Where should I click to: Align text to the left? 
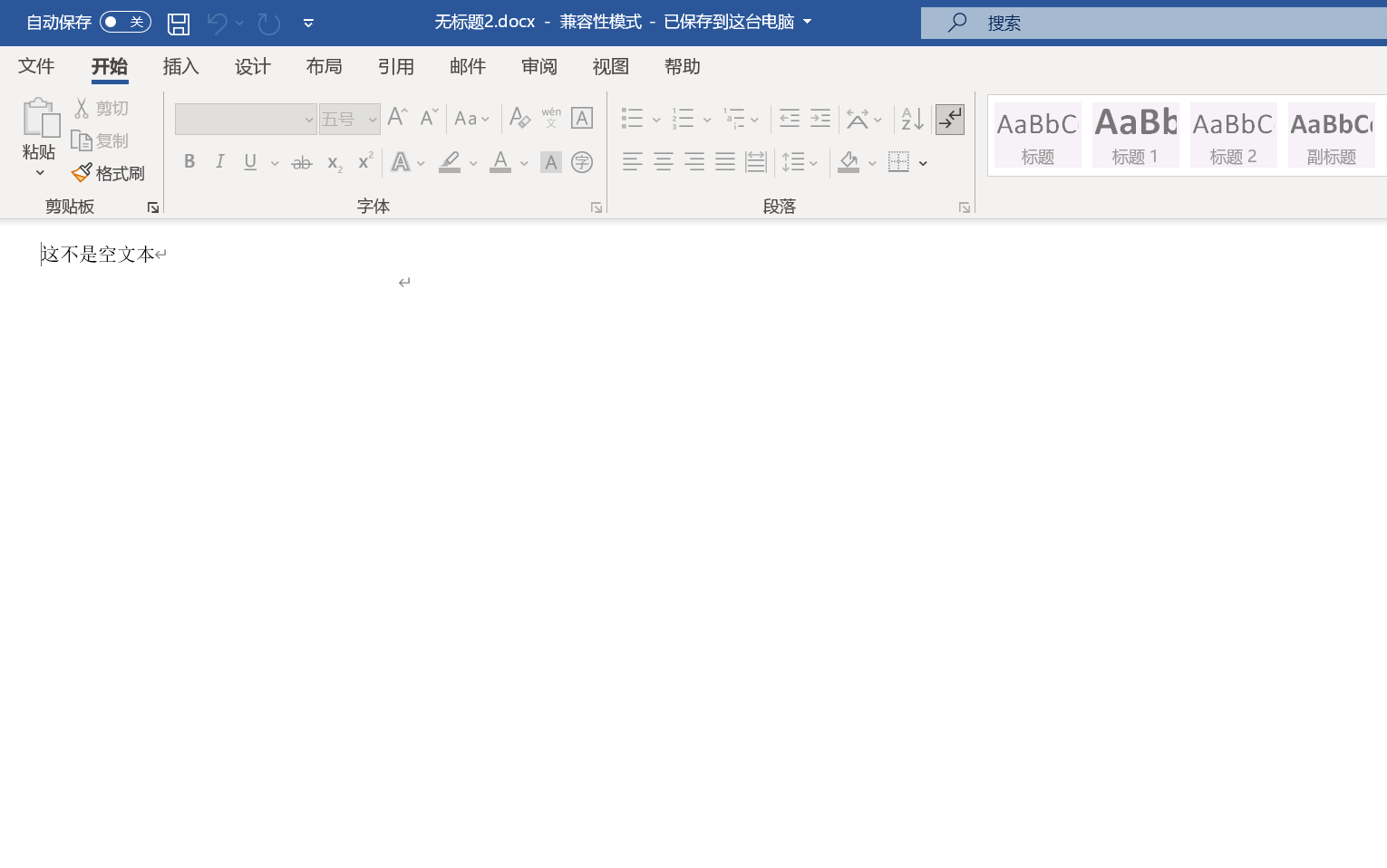pos(633,162)
